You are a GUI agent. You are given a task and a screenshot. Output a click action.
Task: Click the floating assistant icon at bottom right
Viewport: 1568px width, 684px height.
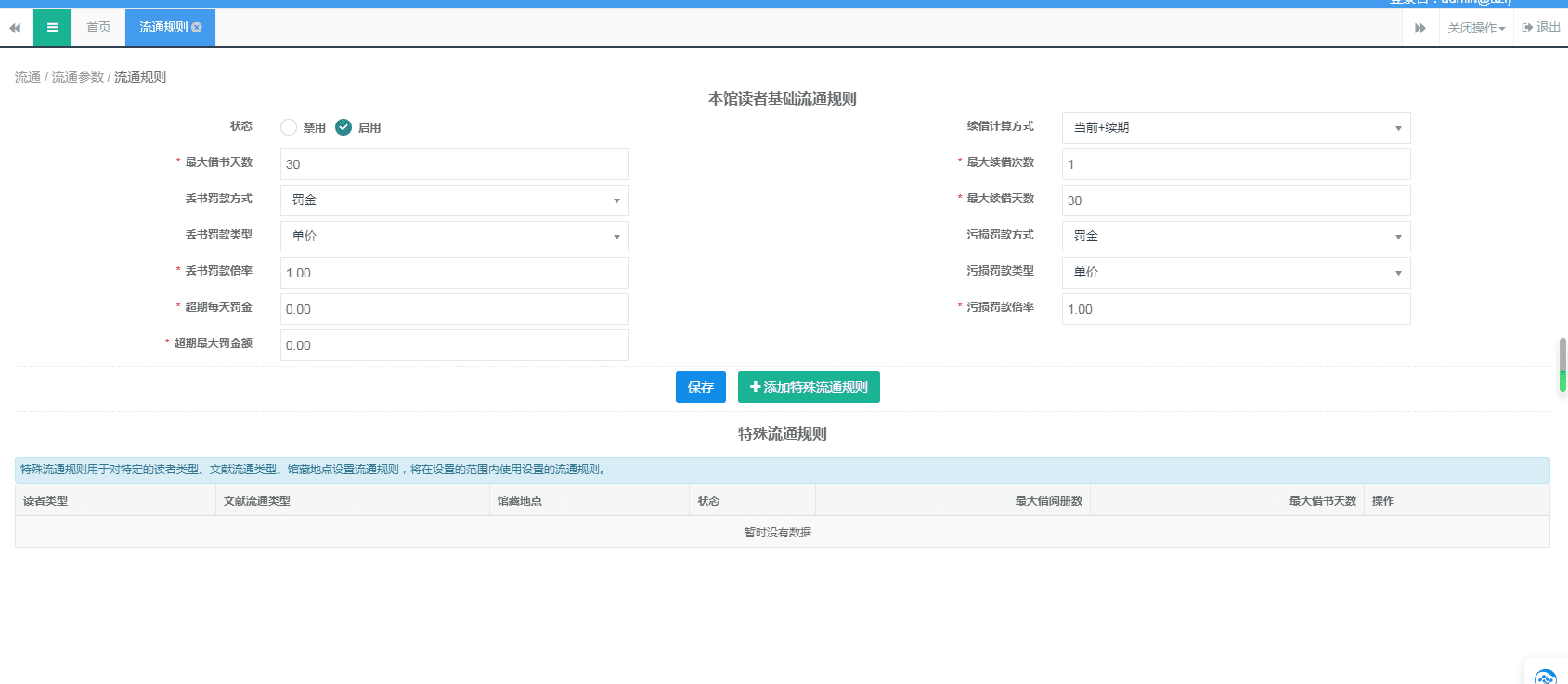[1545, 676]
